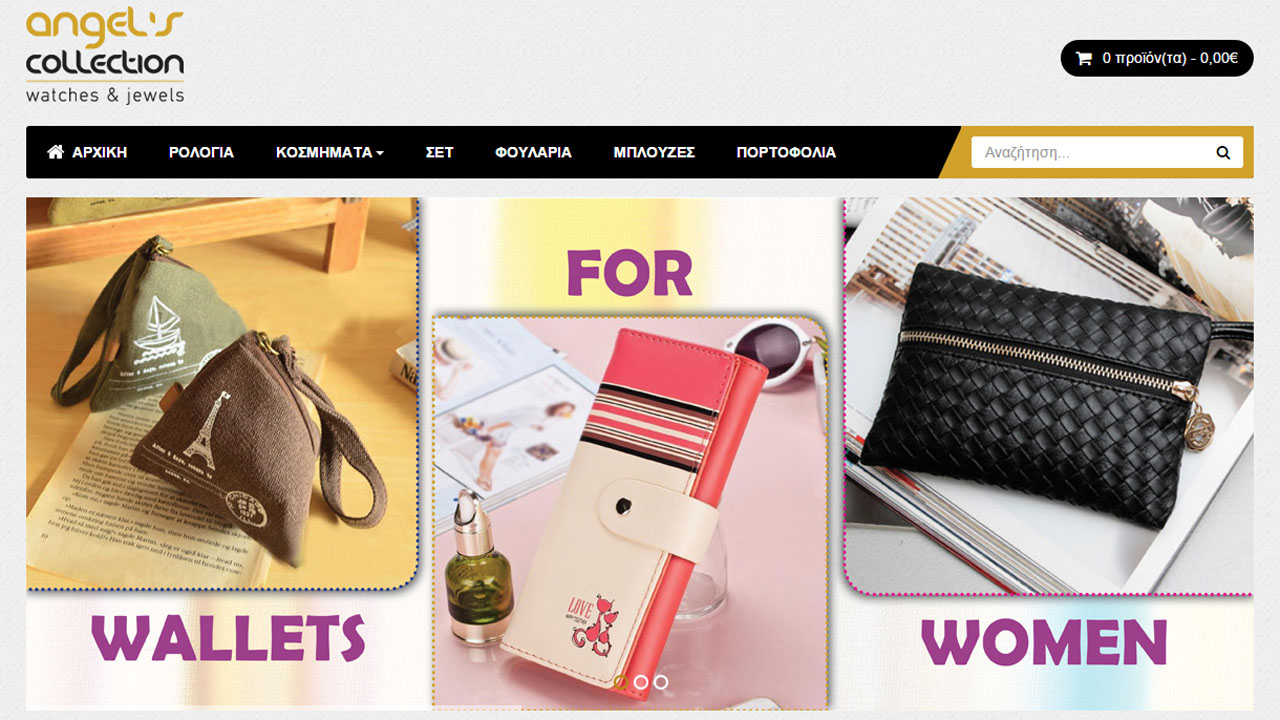
Task: Select the first slider dot indicator
Action: tap(621, 682)
